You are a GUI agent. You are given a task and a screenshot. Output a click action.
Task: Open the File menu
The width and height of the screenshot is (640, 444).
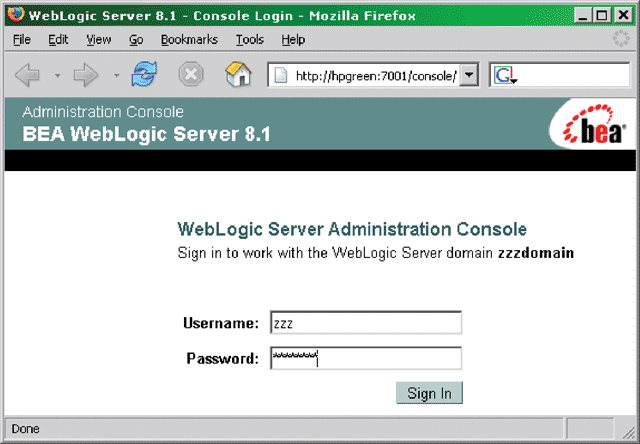[22, 40]
